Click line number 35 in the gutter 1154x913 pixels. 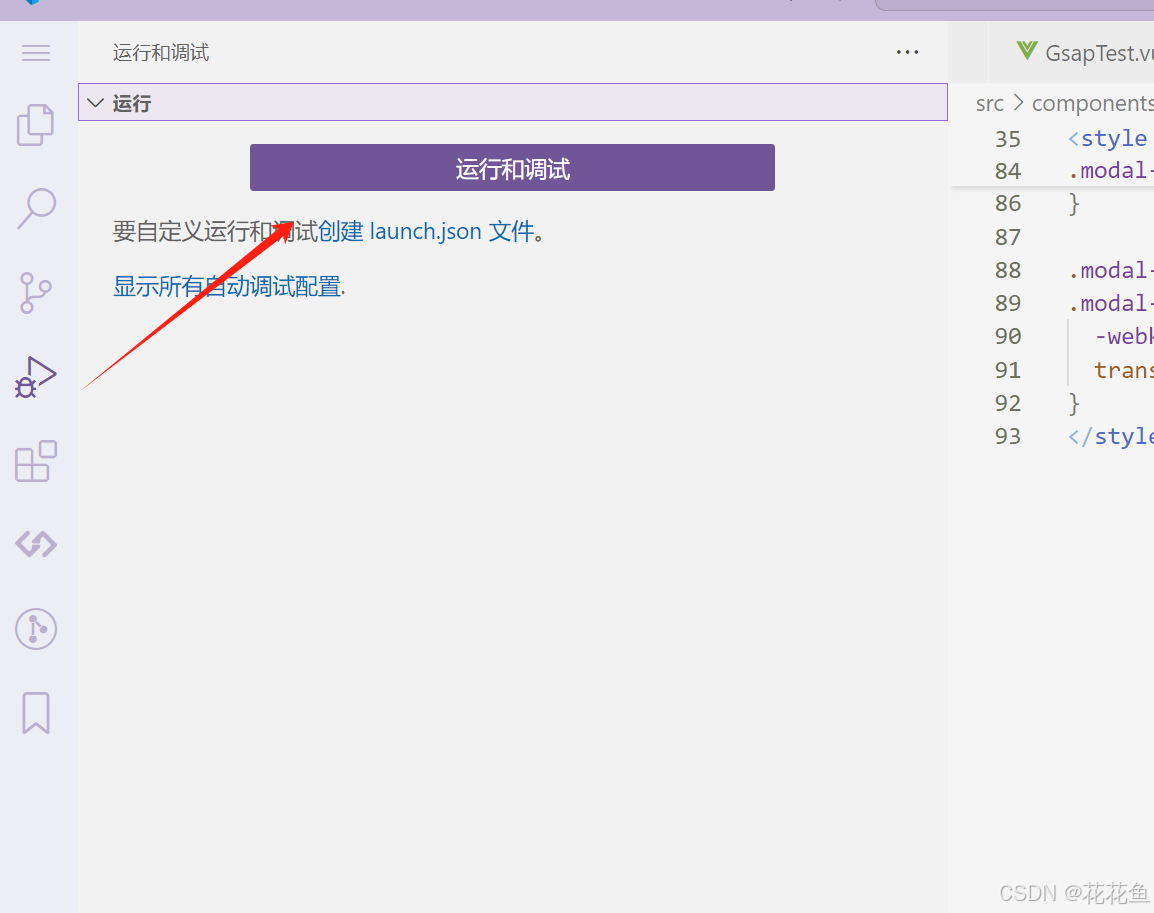tap(1008, 139)
